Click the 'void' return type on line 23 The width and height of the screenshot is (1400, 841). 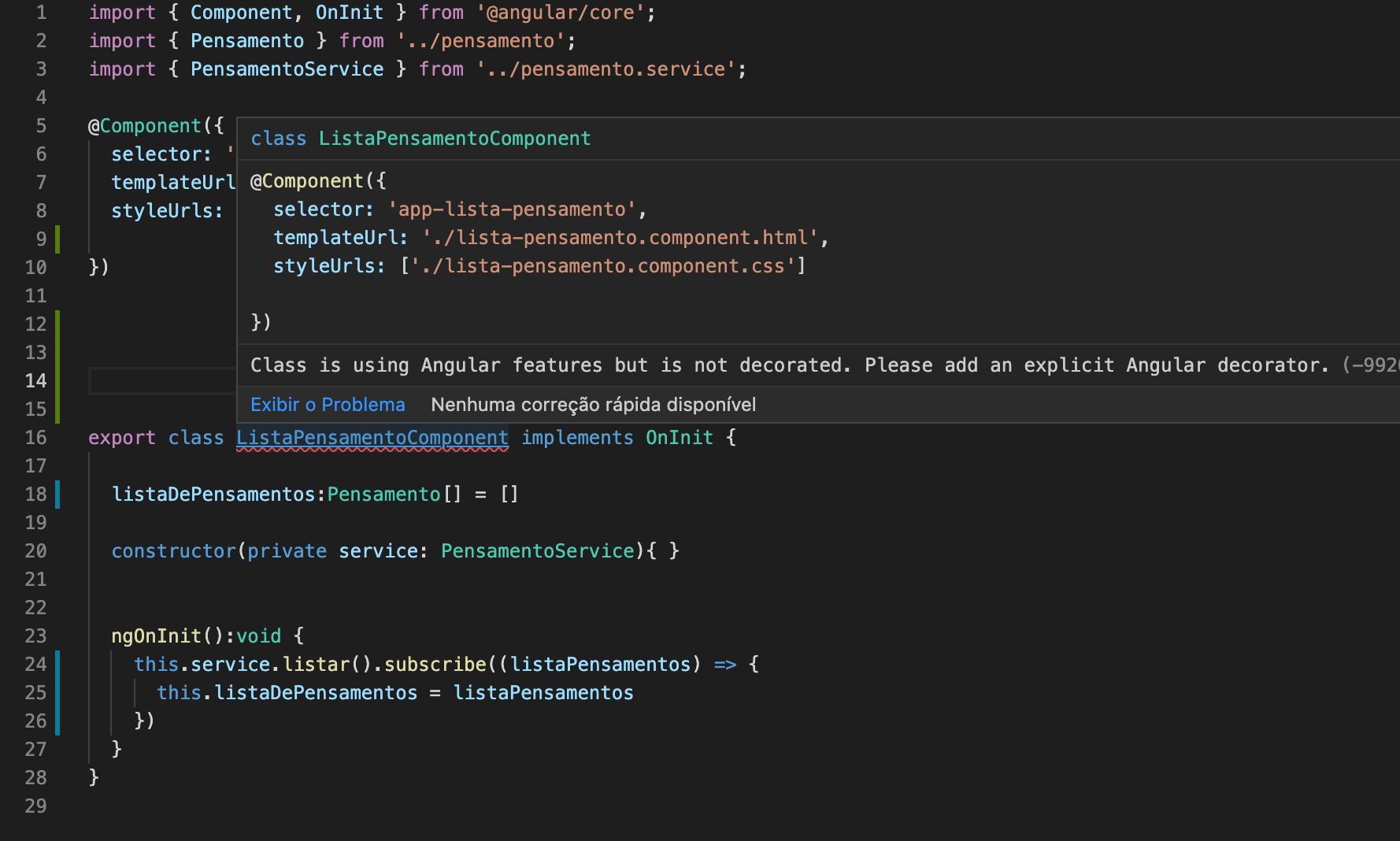click(x=258, y=636)
